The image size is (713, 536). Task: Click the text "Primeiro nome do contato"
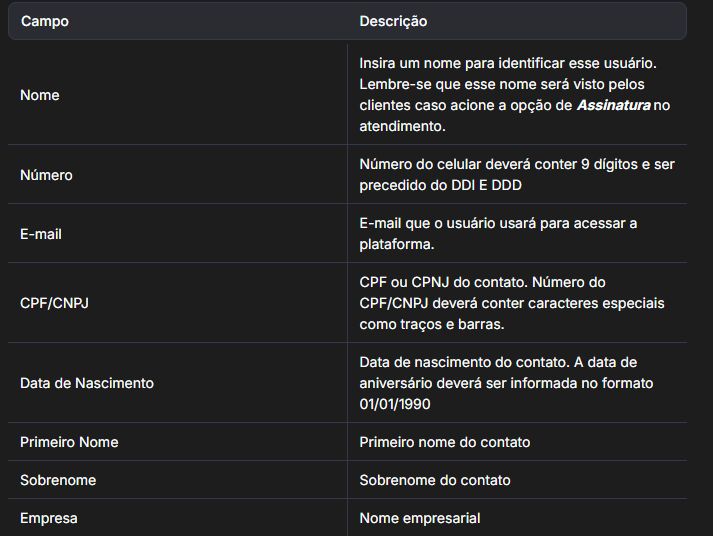tap(444, 442)
